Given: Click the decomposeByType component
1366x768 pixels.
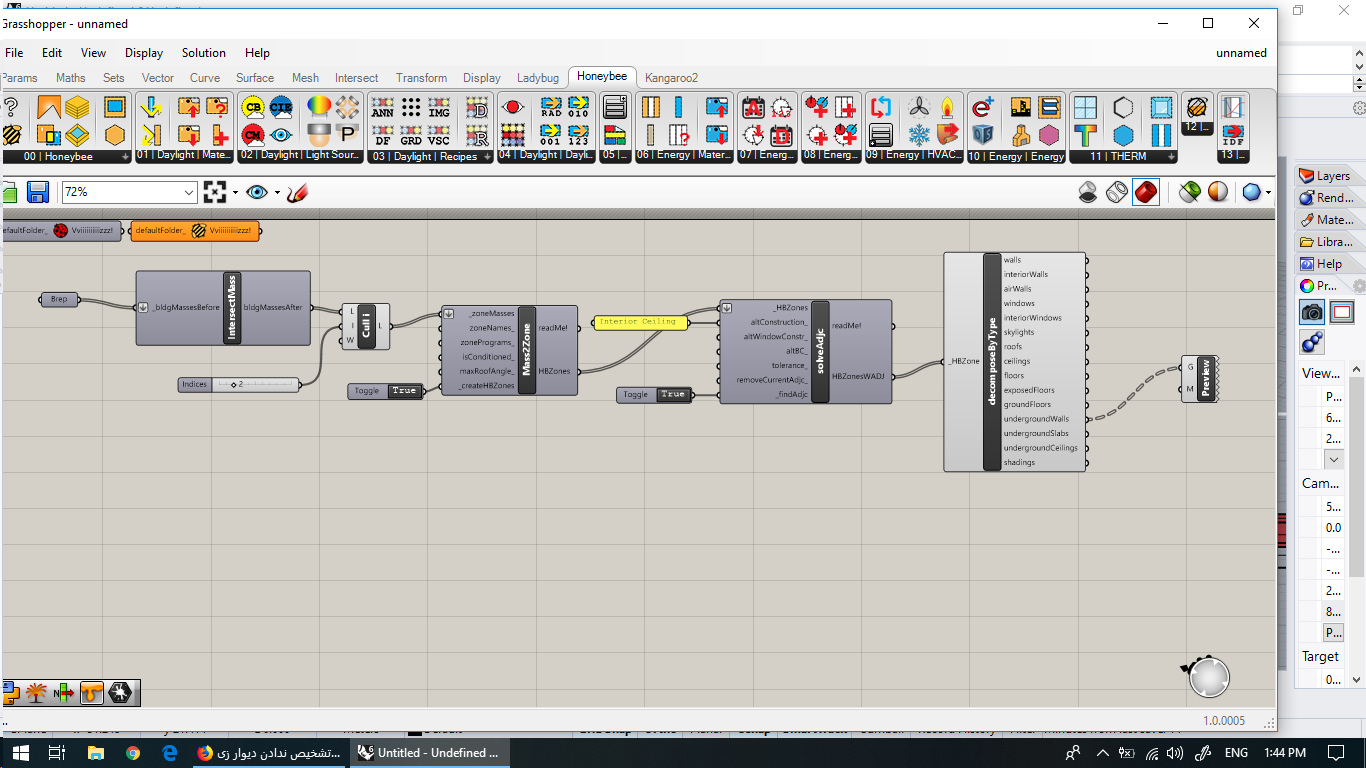Looking at the screenshot, I should (1014, 361).
